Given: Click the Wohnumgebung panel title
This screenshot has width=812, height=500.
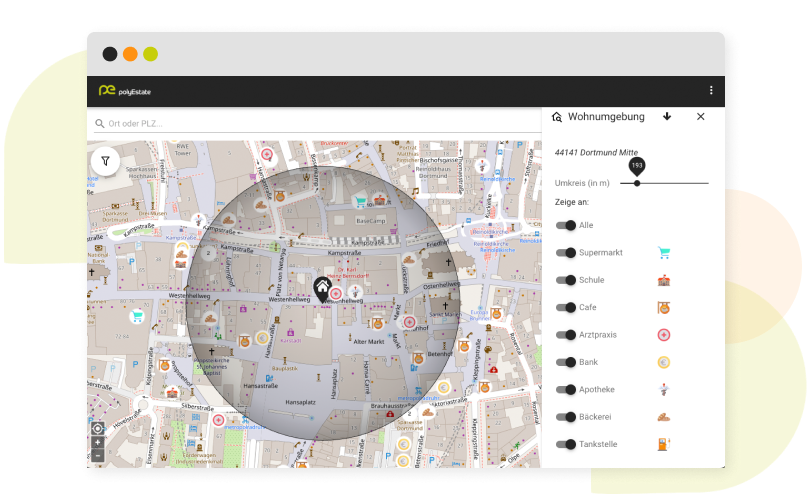Looking at the screenshot, I should pyautogui.click(x=606, y=117).
